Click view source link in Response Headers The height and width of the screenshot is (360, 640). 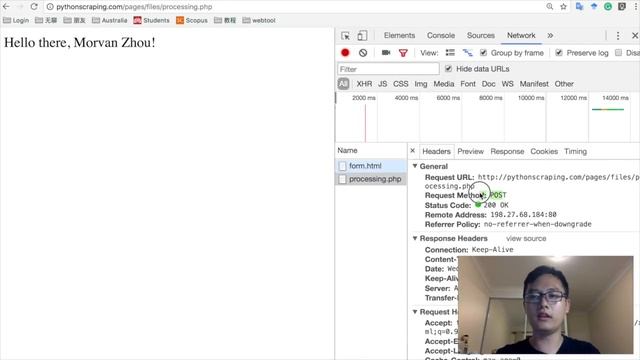526,238
